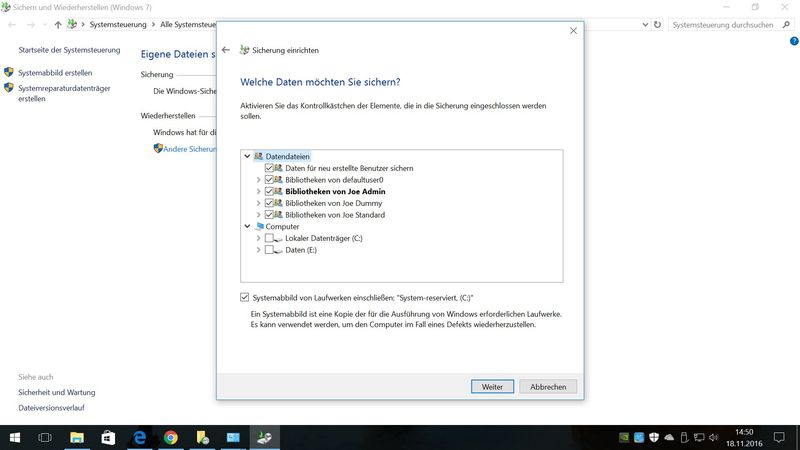Screen dimensions: 800x450
Task: Click the Windows Defender shield tray icon
Action: (654, 437)
